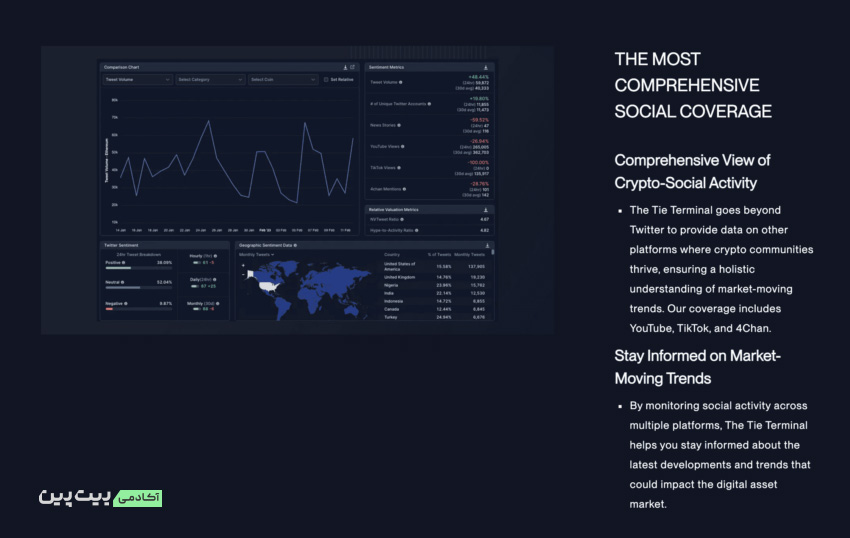The height and width of the screenshot is (538, 850).
Task: Enable the Set Relative checkbox
Action: [326, 80]
